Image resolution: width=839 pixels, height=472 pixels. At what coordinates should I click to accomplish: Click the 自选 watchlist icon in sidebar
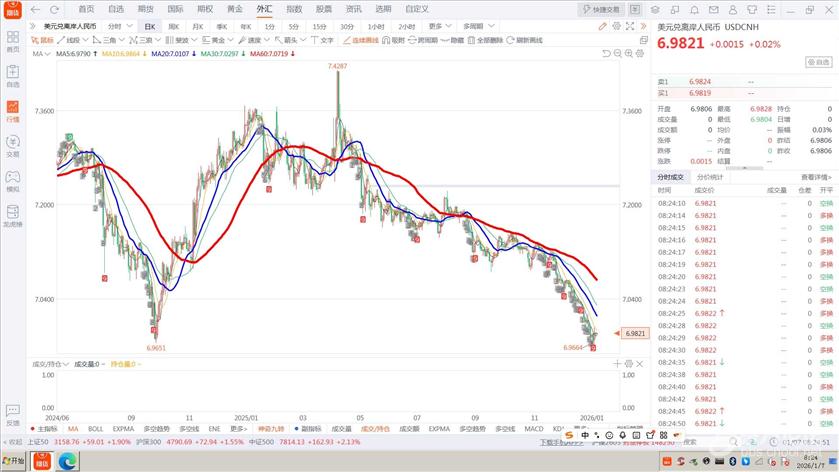[x=13, y=76]
